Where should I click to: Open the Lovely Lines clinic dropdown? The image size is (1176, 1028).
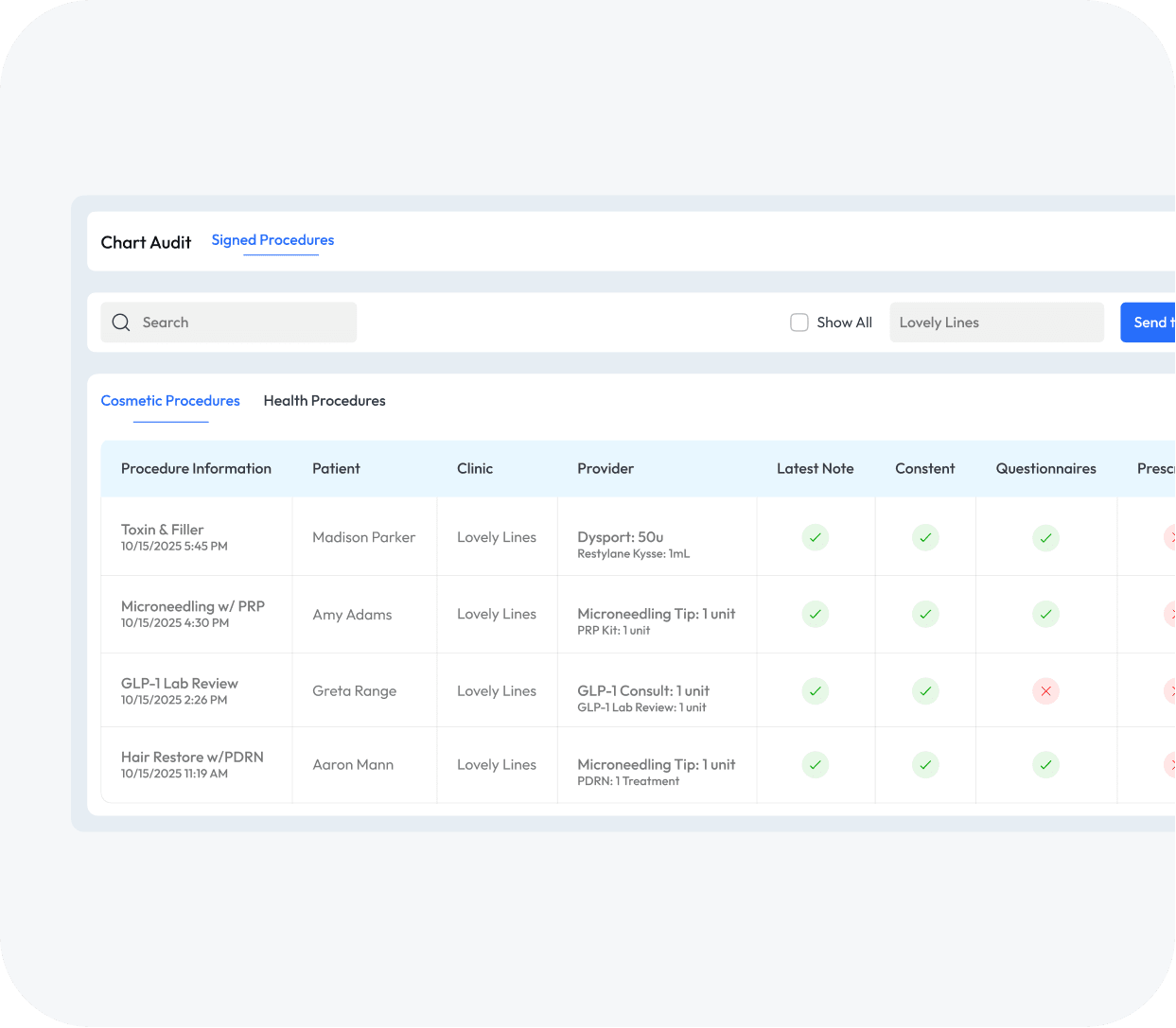pyautogui.click(x=996, y=322)
